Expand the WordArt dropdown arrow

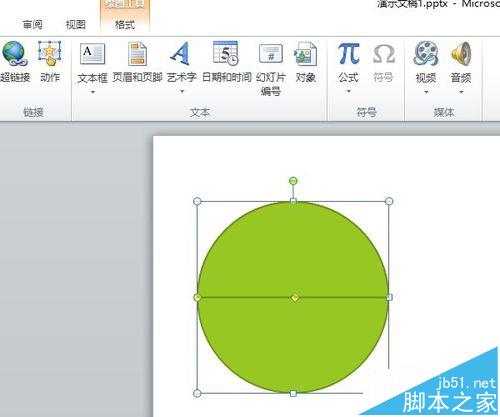pos(182,91)
